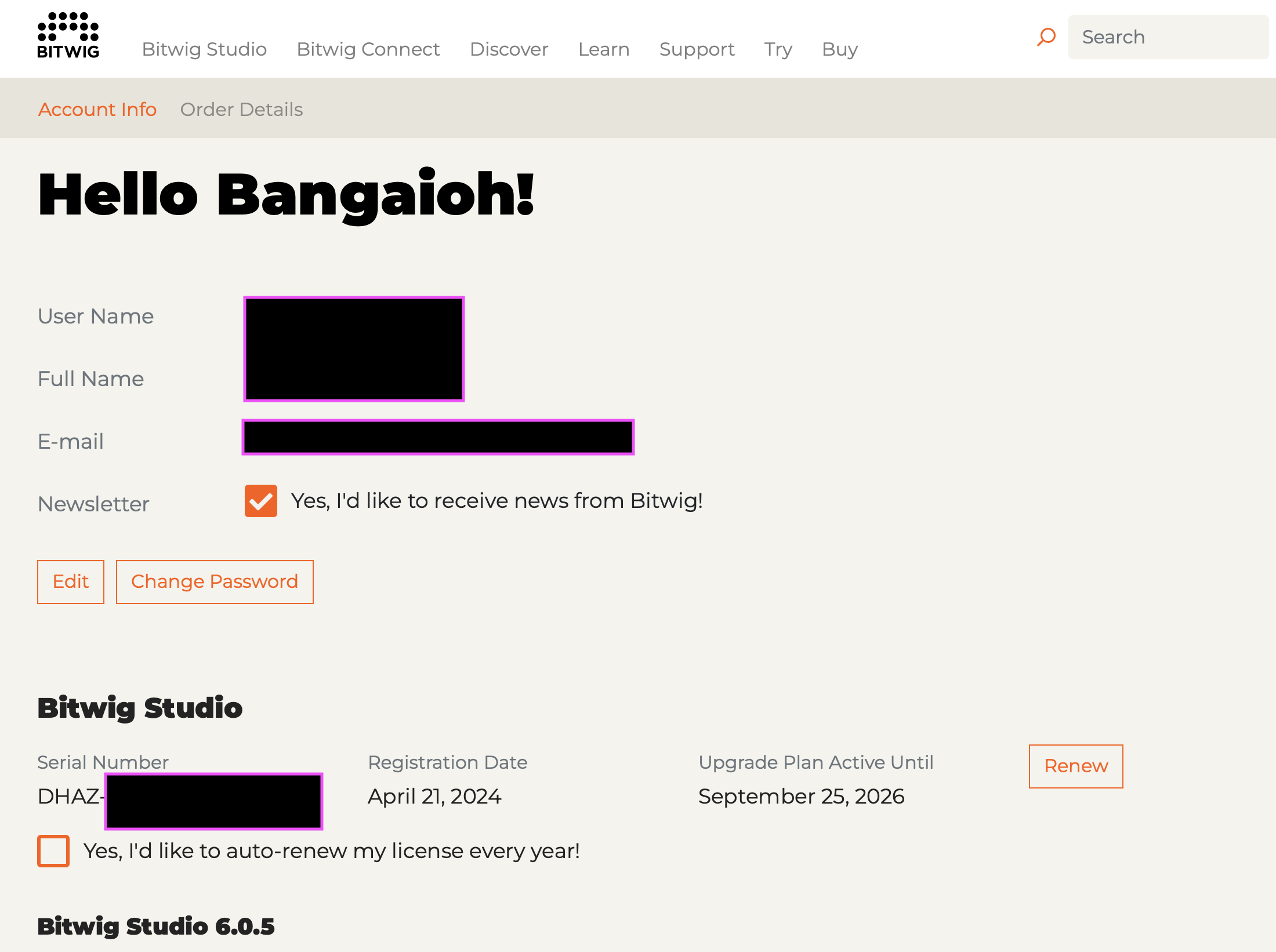Click the User Name label

(x=96, y=317)
